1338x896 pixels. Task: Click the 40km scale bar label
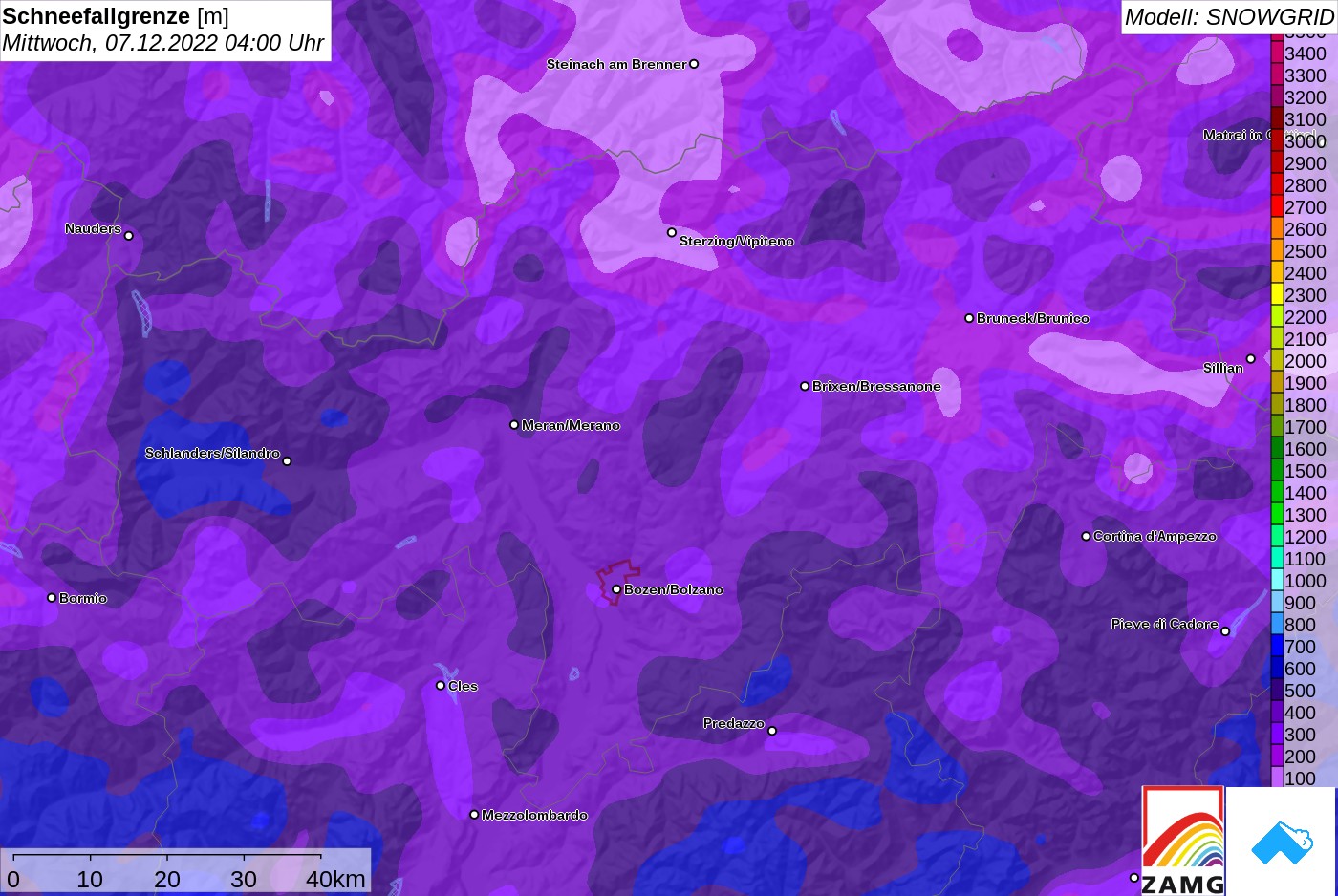[x=335, y=879]
